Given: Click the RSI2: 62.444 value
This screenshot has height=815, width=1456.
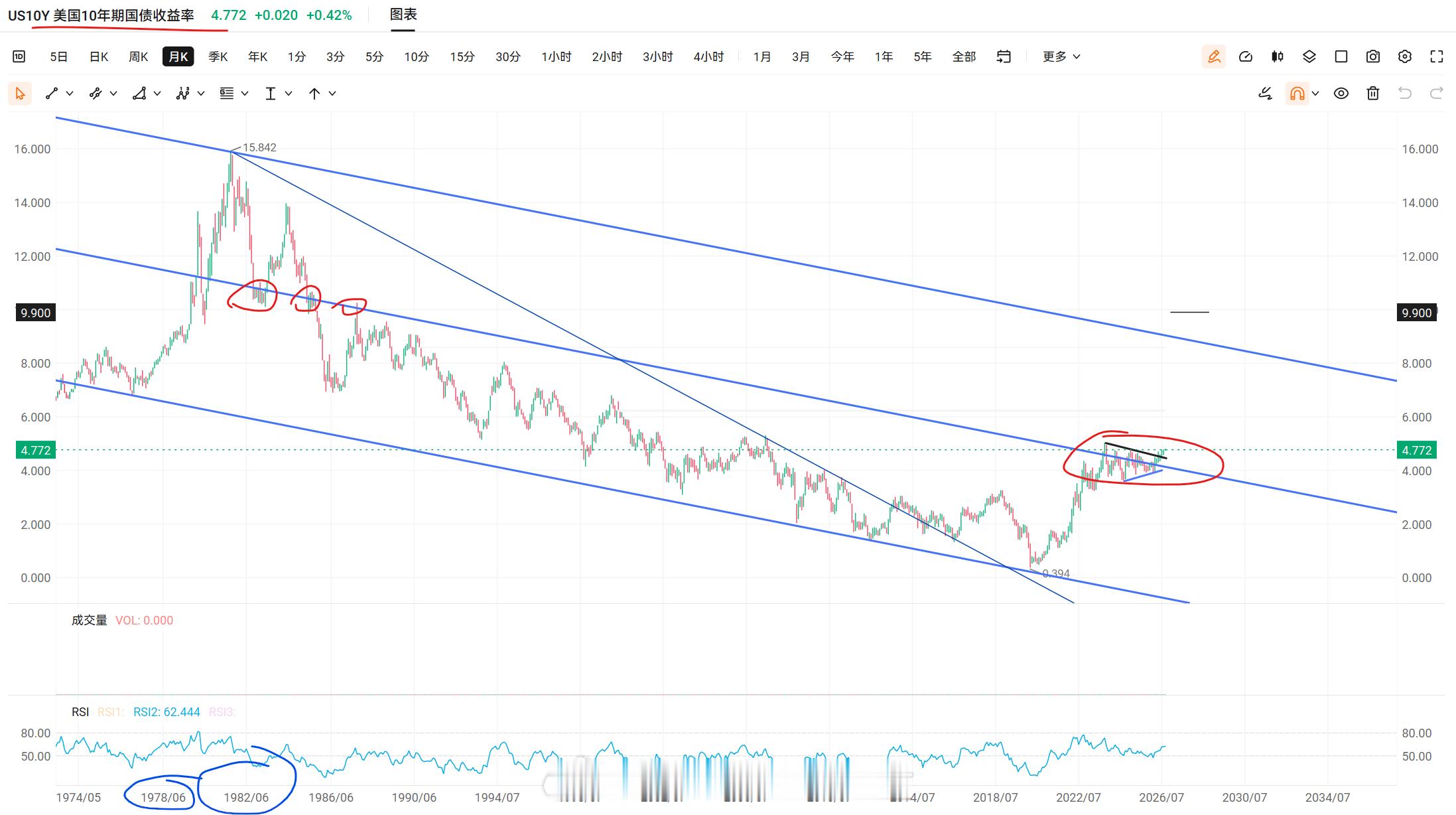Looking at the screenshot, I should click(166, 711).
